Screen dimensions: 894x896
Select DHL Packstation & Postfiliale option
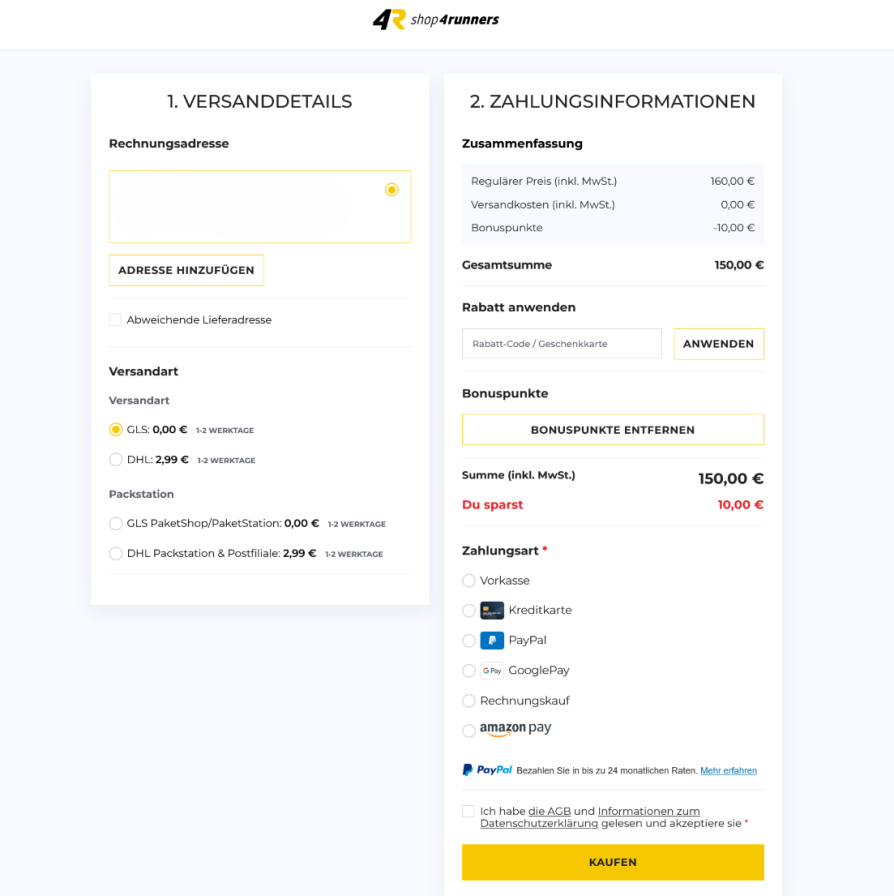(x=115, y=553)
